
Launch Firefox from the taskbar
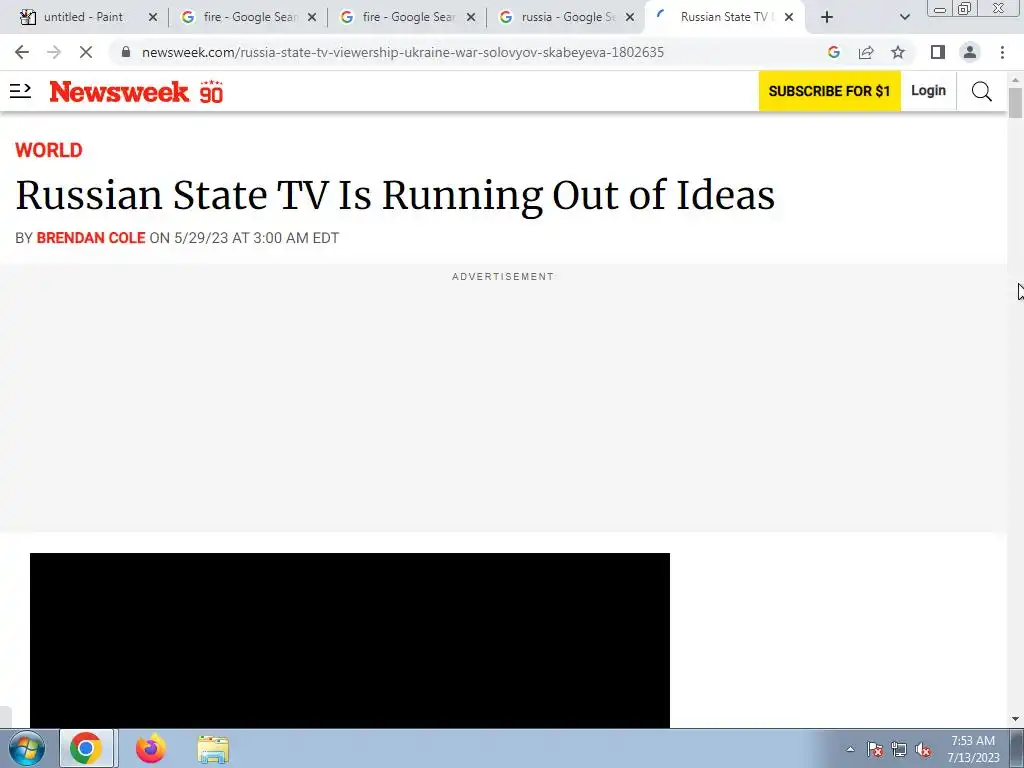pyautogui.click(x=150, y=748)
